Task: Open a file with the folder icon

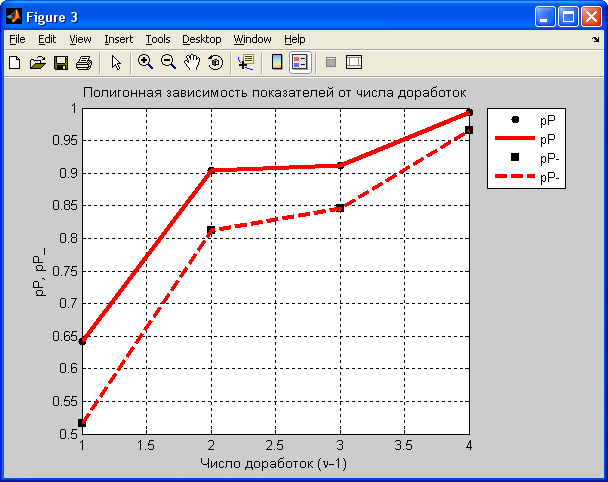Action: point(38,62)
